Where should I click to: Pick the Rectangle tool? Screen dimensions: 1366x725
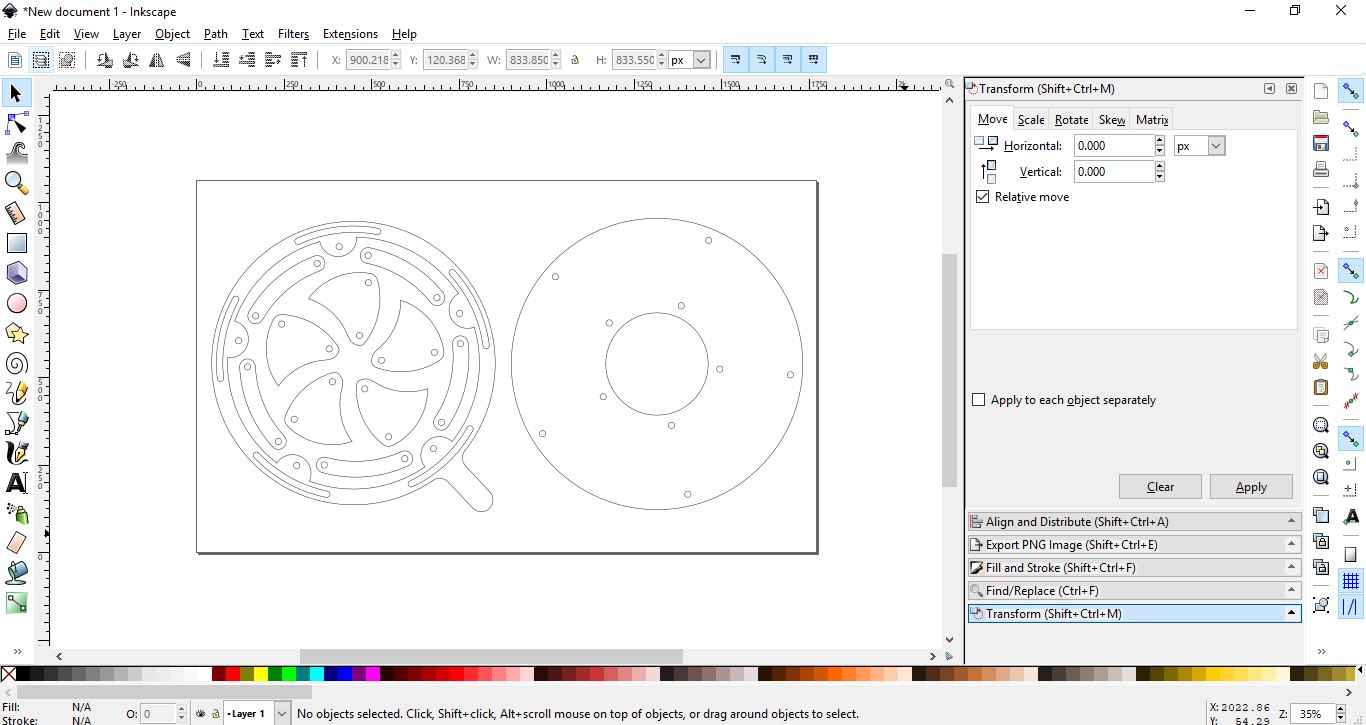click(16, 243)
